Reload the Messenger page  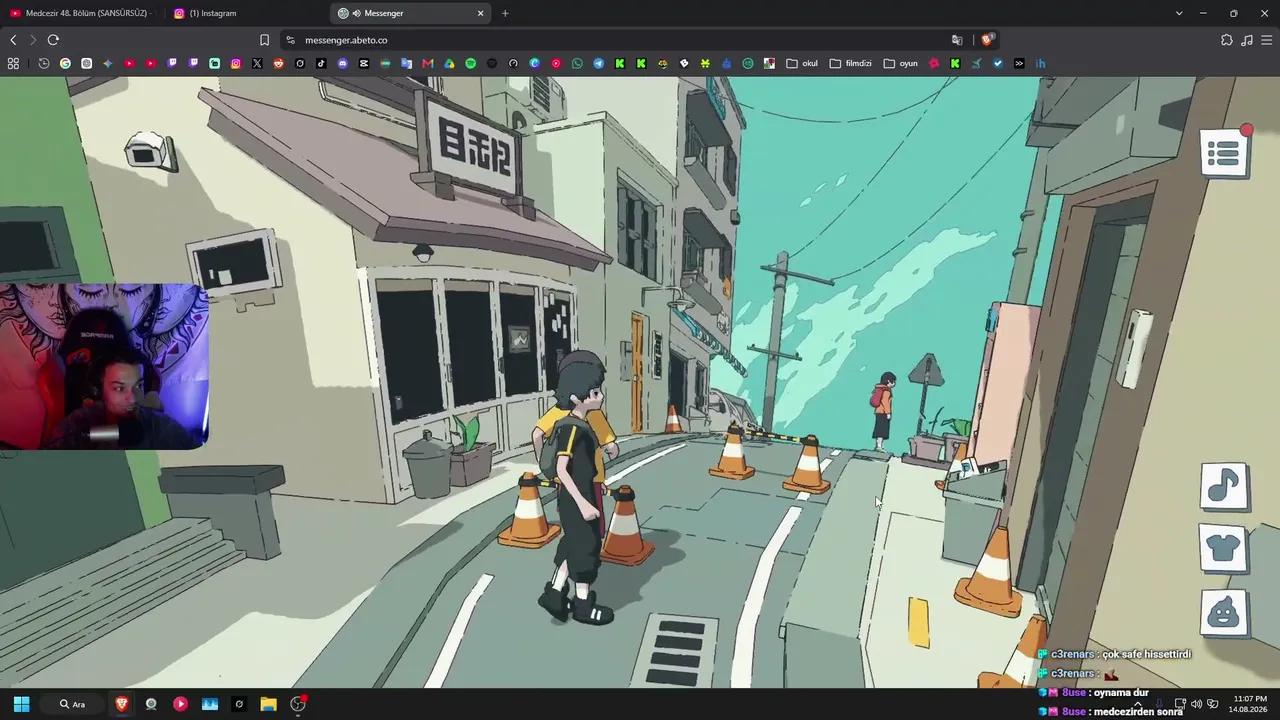click(53, 40)
